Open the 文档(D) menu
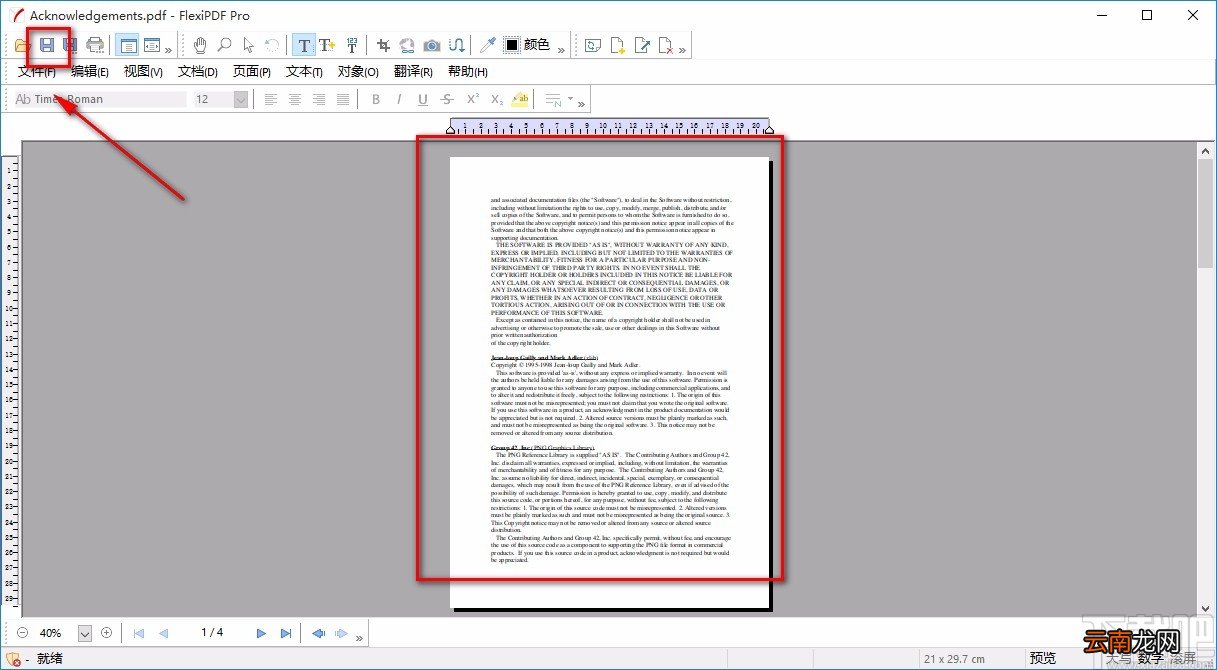Screen dimensions: 1217x670 coord(198,71)
